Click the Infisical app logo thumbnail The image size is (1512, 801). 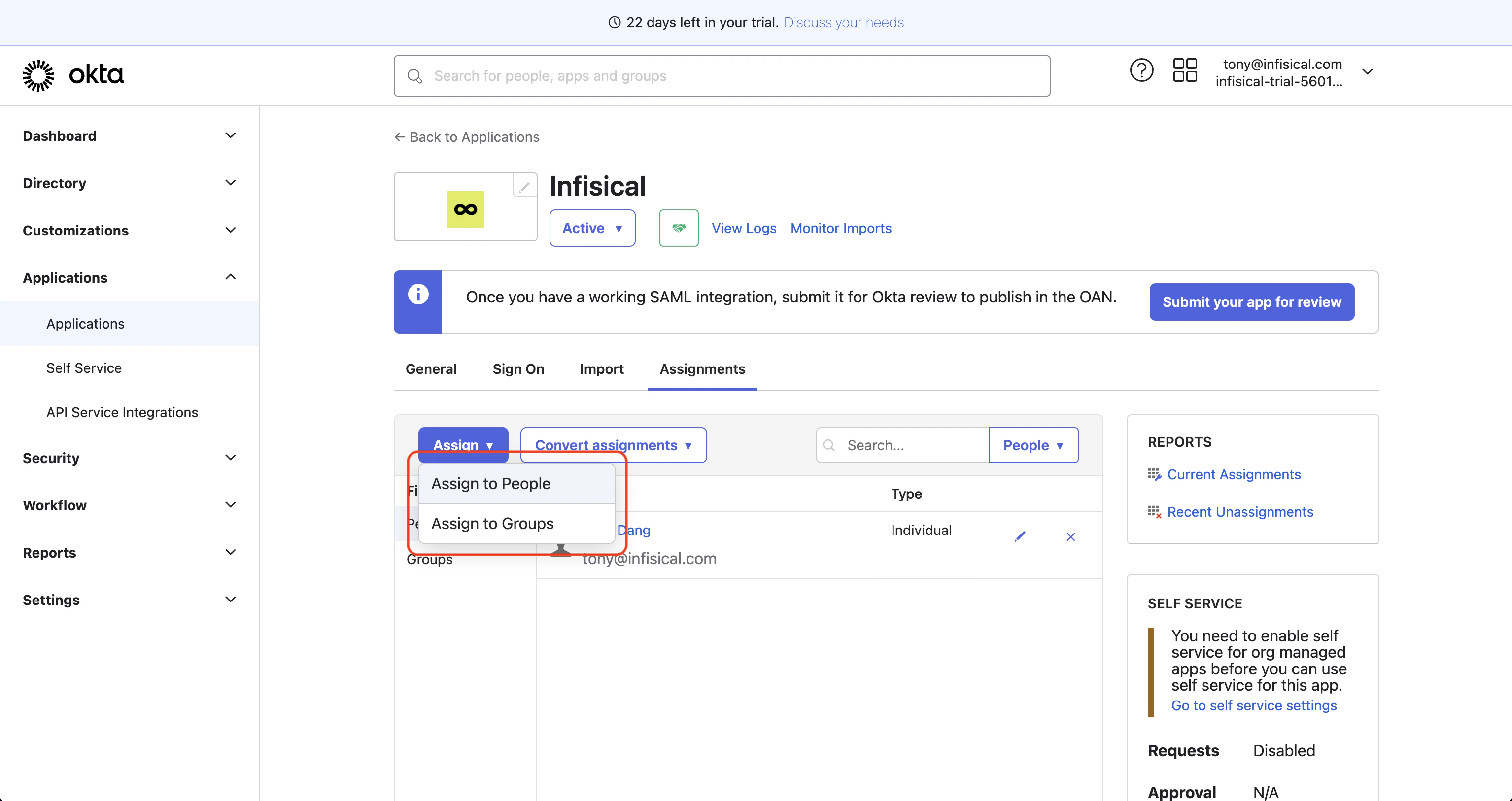[465, 209]
